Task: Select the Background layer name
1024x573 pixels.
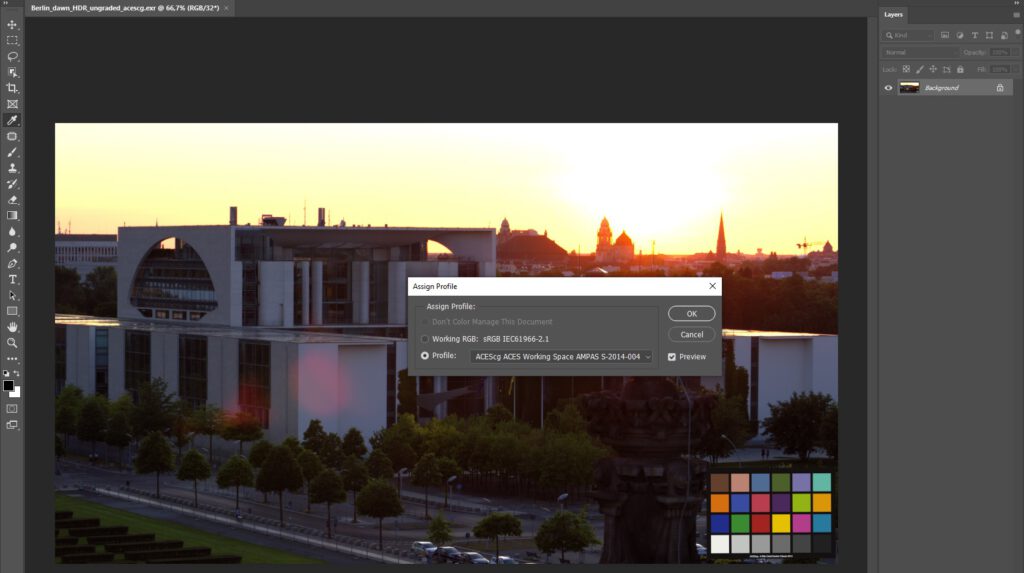Action: [942, 88]
